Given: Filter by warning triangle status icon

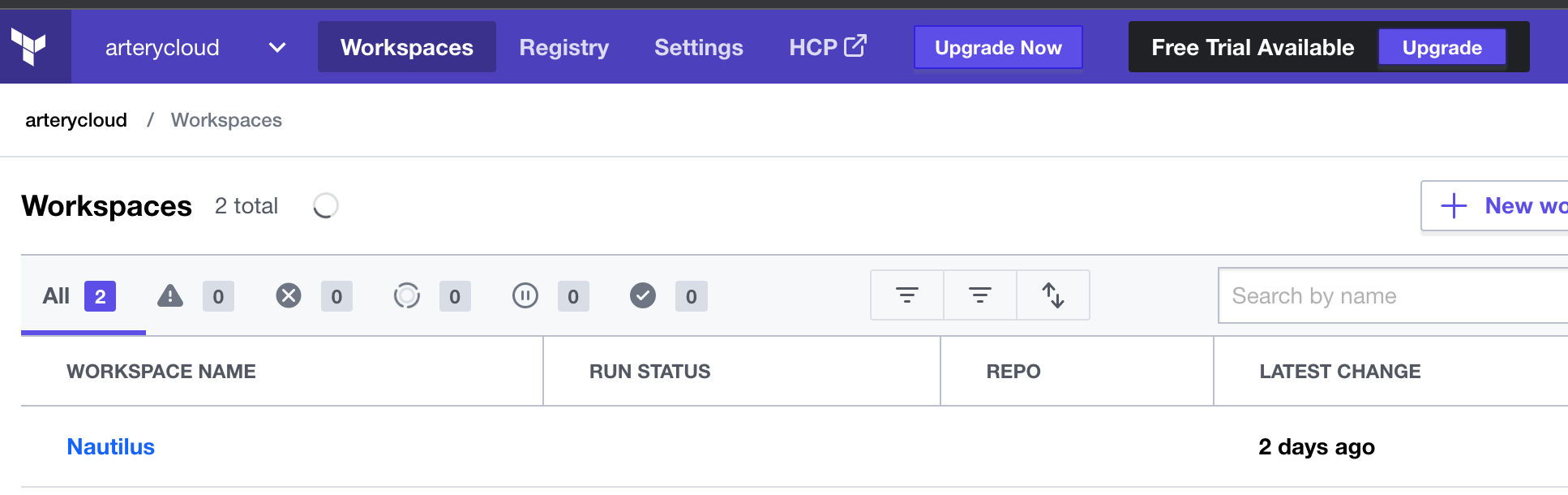Looking at the screenshot, I should tap(170, 296).
